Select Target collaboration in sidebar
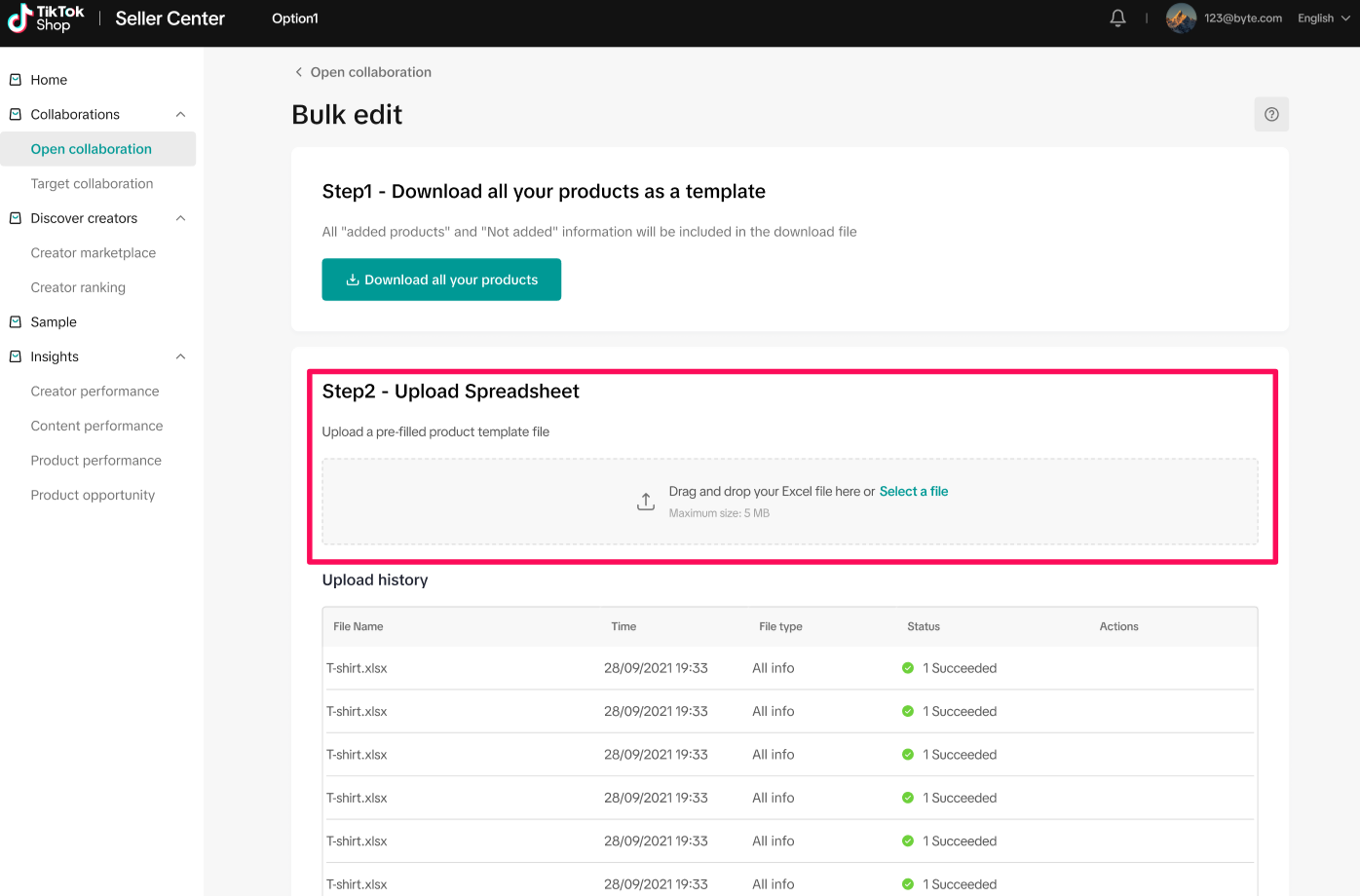1360x896 pixels. click(x=92, y=184)
